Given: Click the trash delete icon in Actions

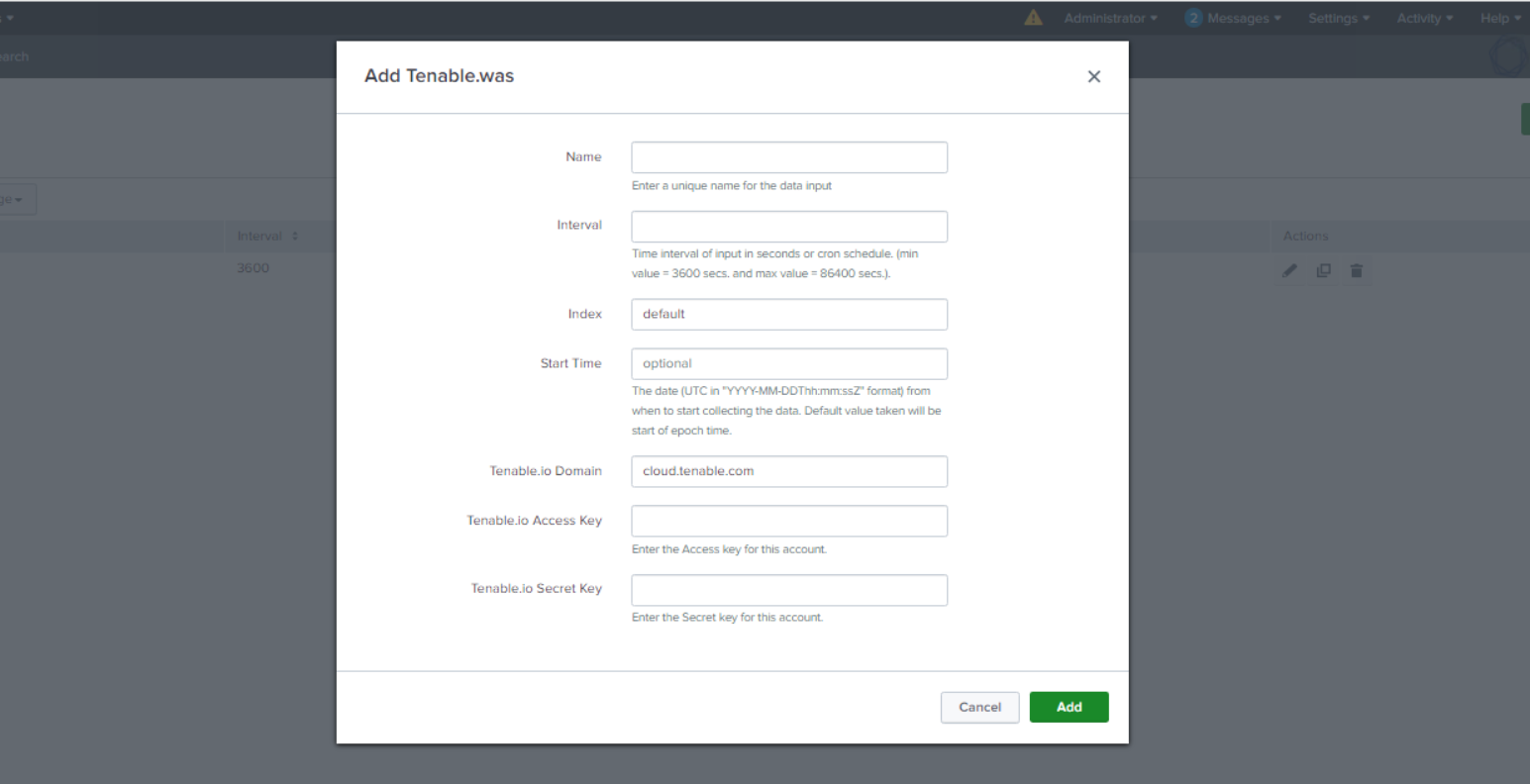Looking at the screenshot, I should (x=1357, y=270).
